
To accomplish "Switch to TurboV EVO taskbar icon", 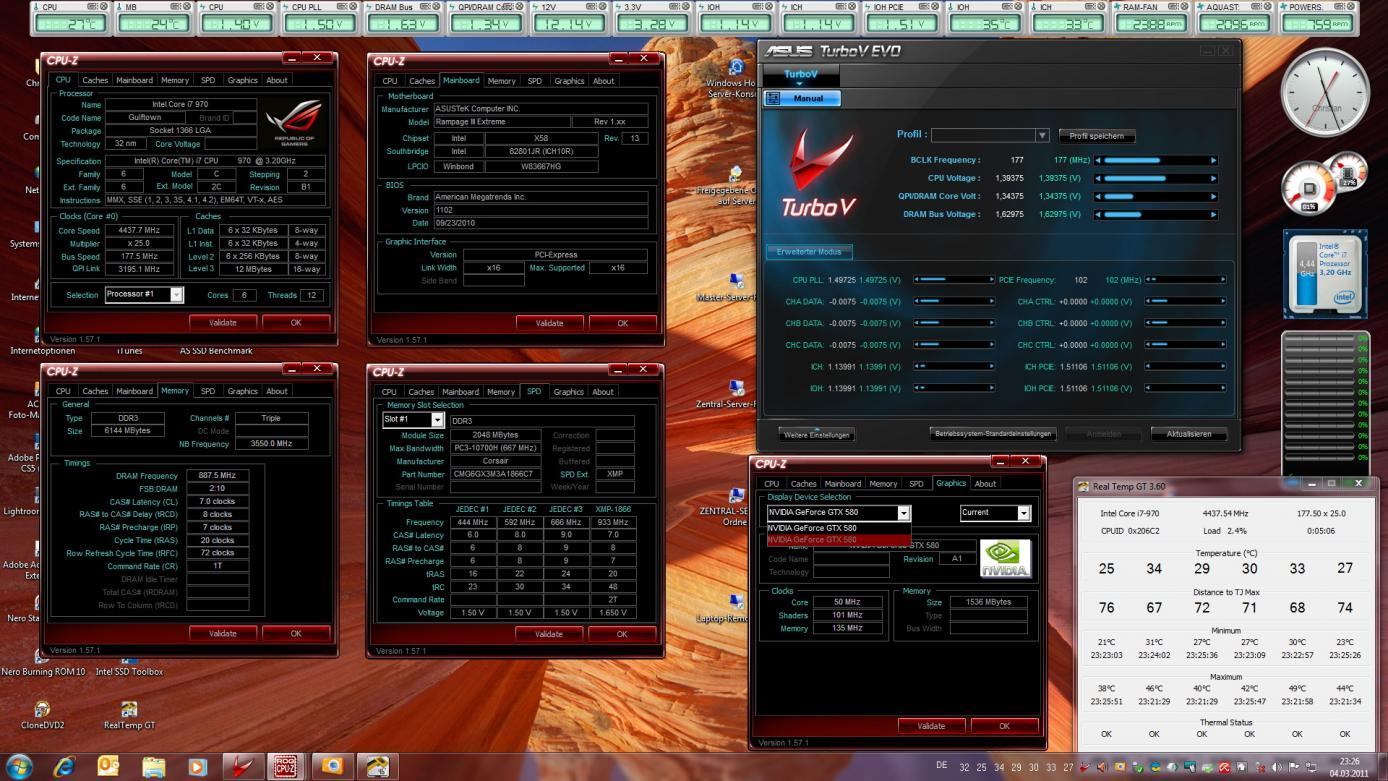I will click(x=242, y=767).
